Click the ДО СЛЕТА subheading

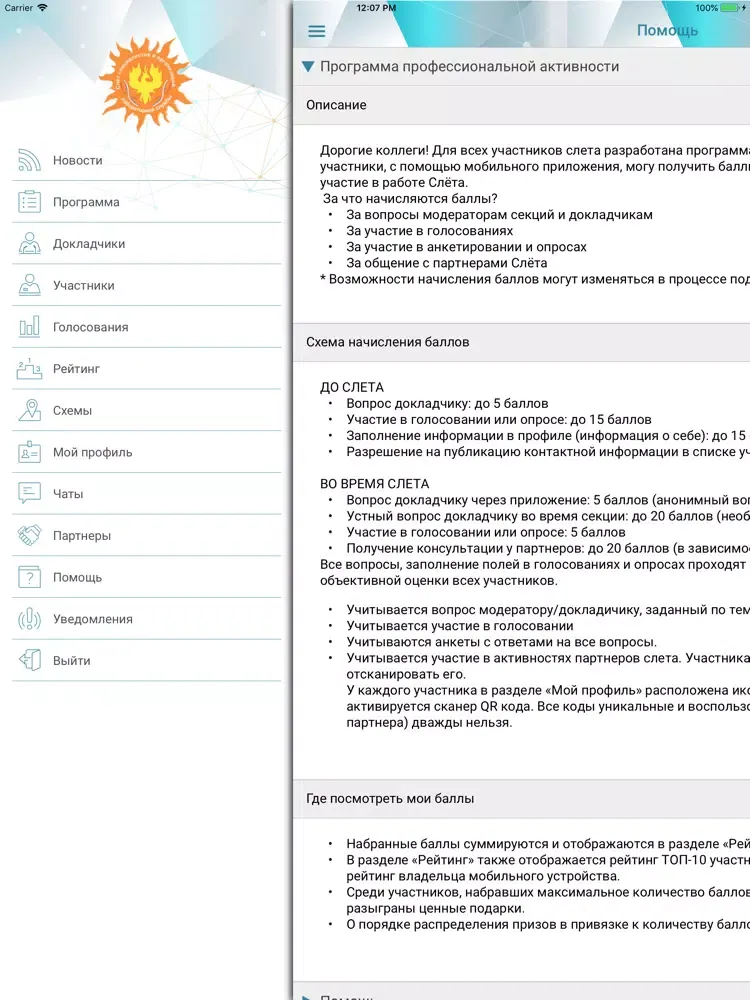(352, 387)
